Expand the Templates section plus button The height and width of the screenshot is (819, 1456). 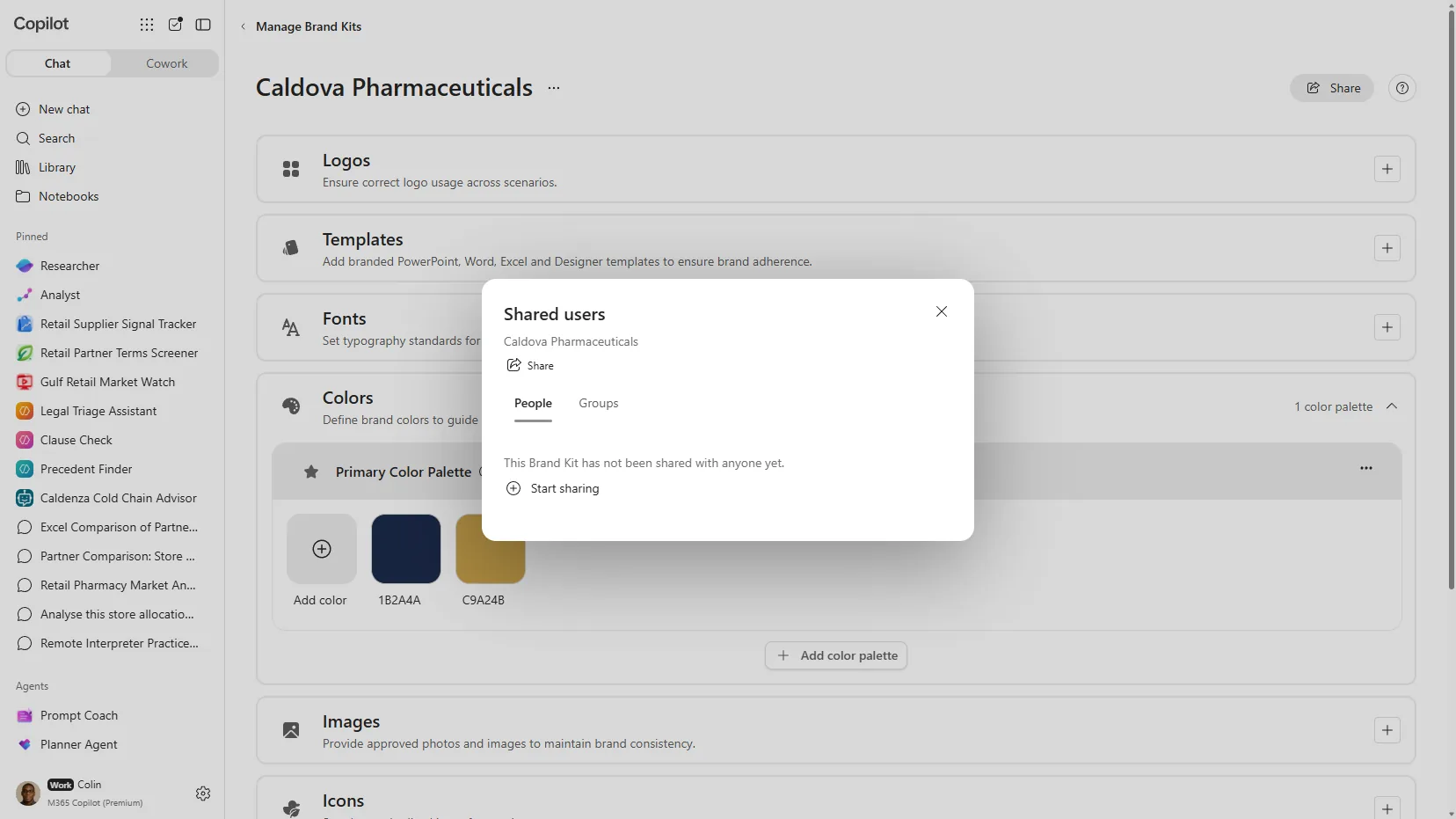(1387, 248)
